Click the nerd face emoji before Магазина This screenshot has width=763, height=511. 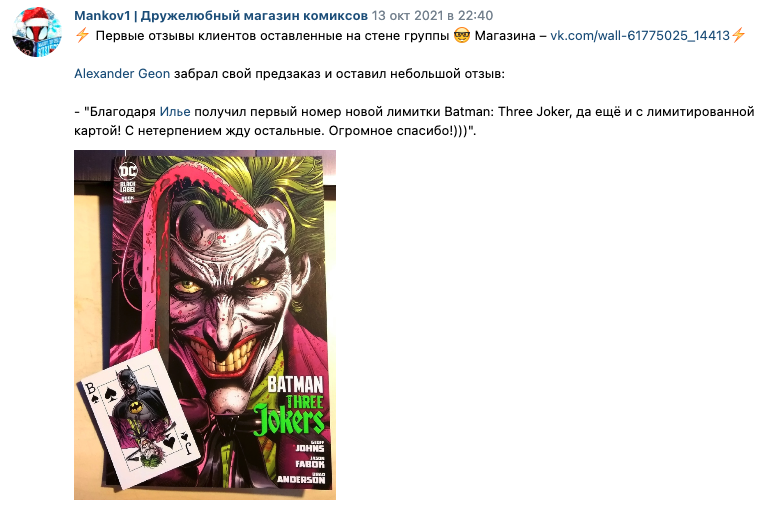click(x=461, y=36)
